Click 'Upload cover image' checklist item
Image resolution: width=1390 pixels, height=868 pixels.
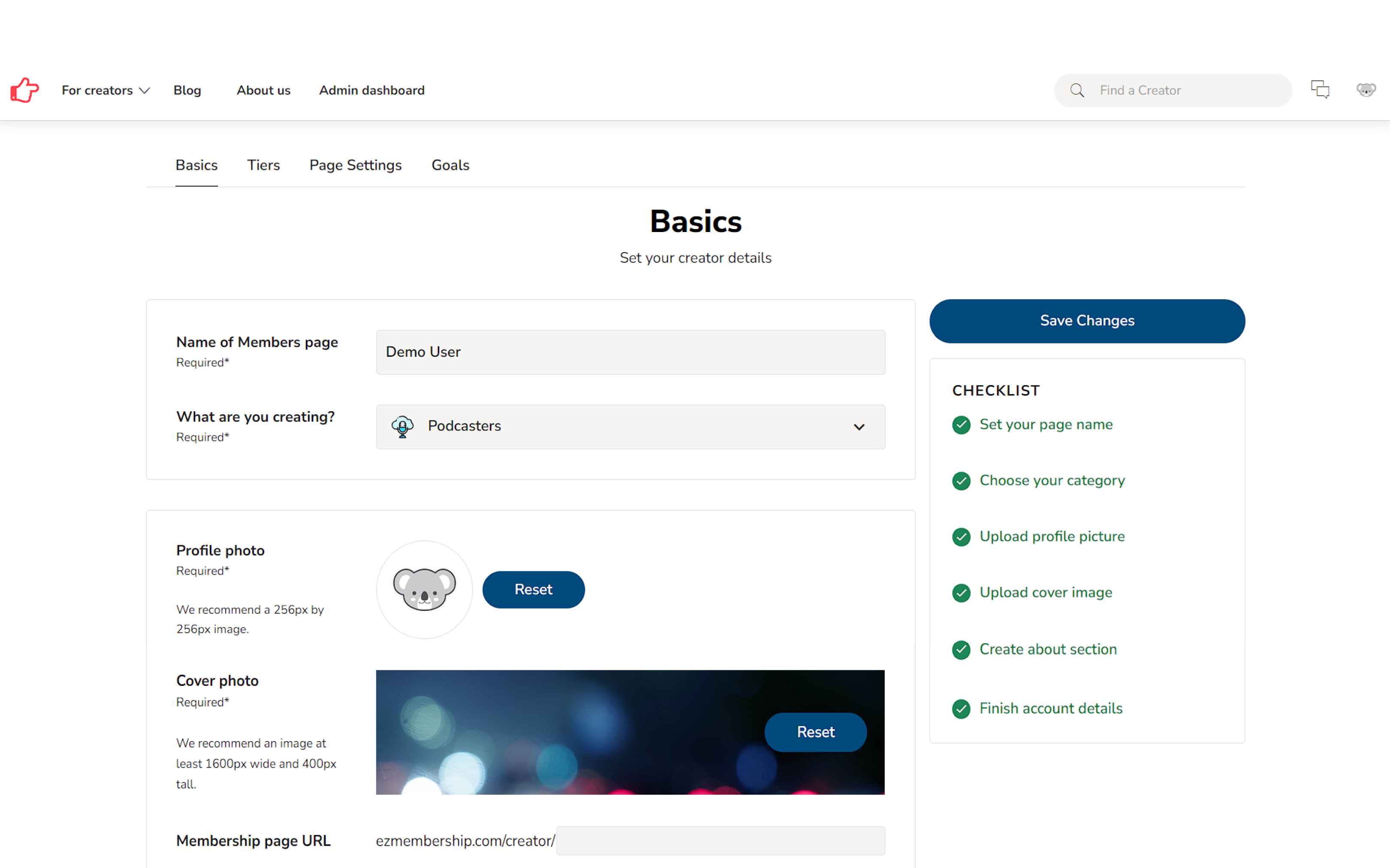pos(1046,592)
